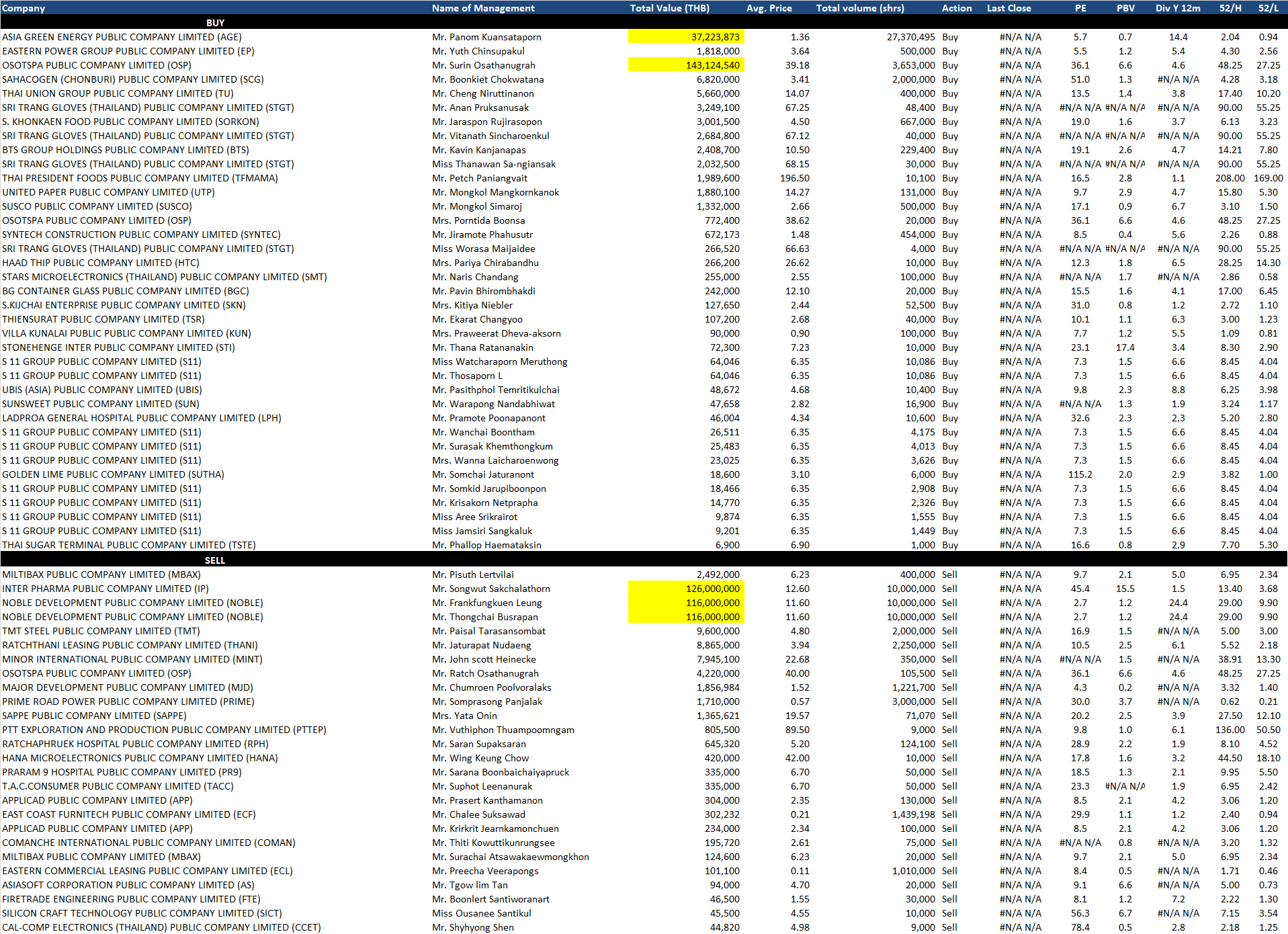1288x934 pixels.
Task: Click the Mr. Kavin Kanjanapas name cell
Action: (x=479, y=150)
